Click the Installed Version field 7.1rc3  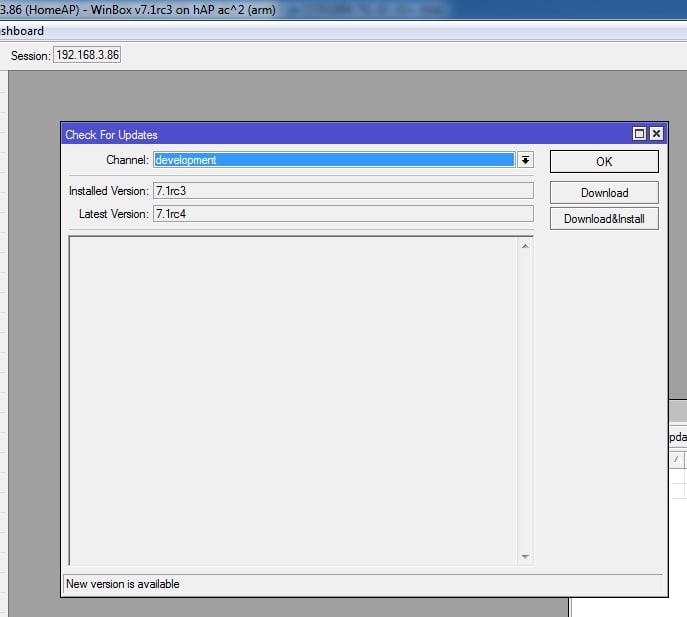click(x=343, y=191)
